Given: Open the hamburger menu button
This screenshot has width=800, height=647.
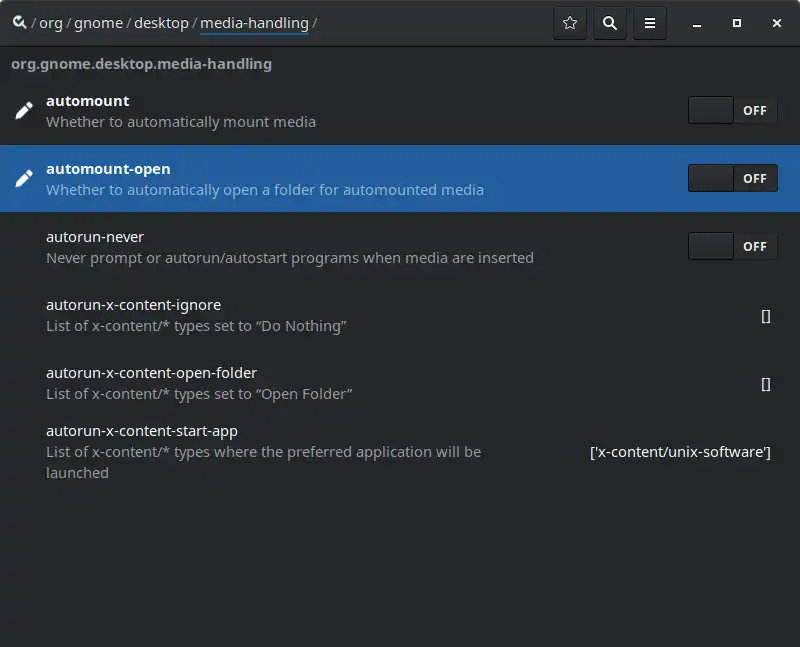Looking at the screenshot, I should click(649, 23).
